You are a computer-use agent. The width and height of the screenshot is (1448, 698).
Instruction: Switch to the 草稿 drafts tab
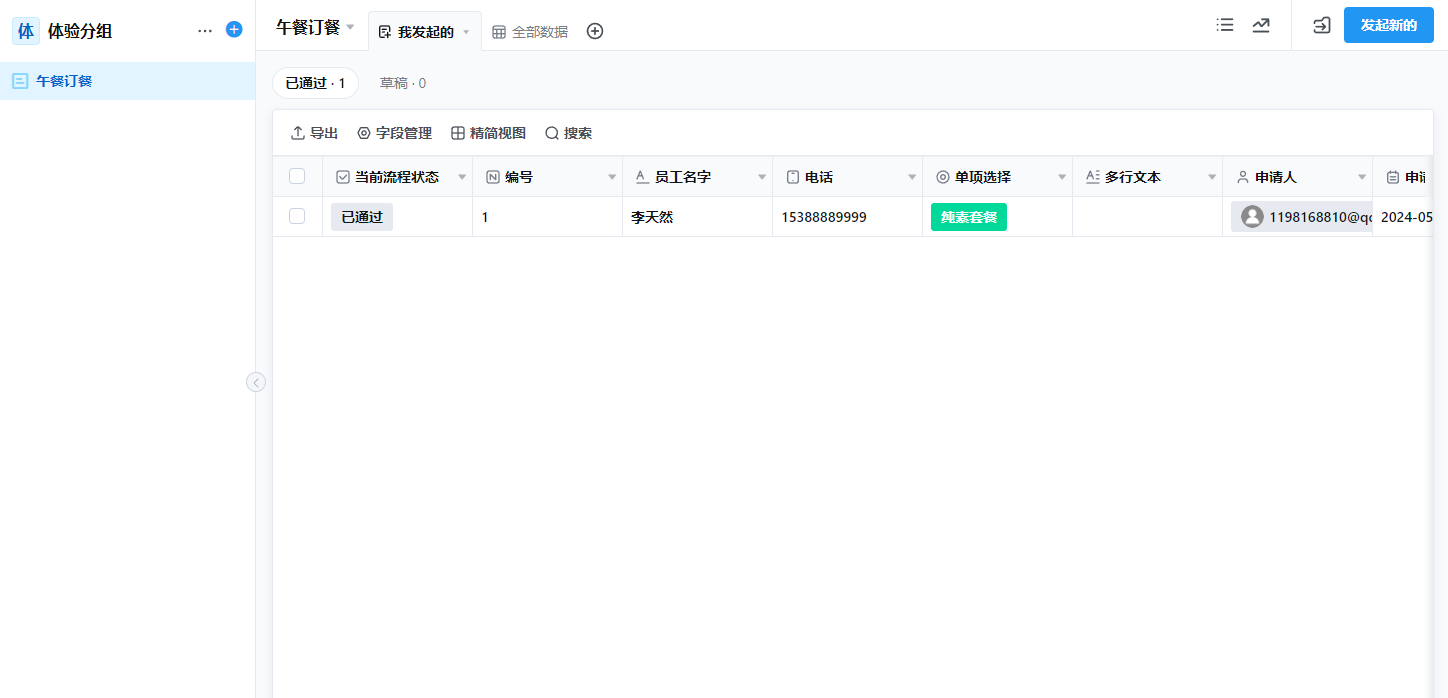(402, 83)
